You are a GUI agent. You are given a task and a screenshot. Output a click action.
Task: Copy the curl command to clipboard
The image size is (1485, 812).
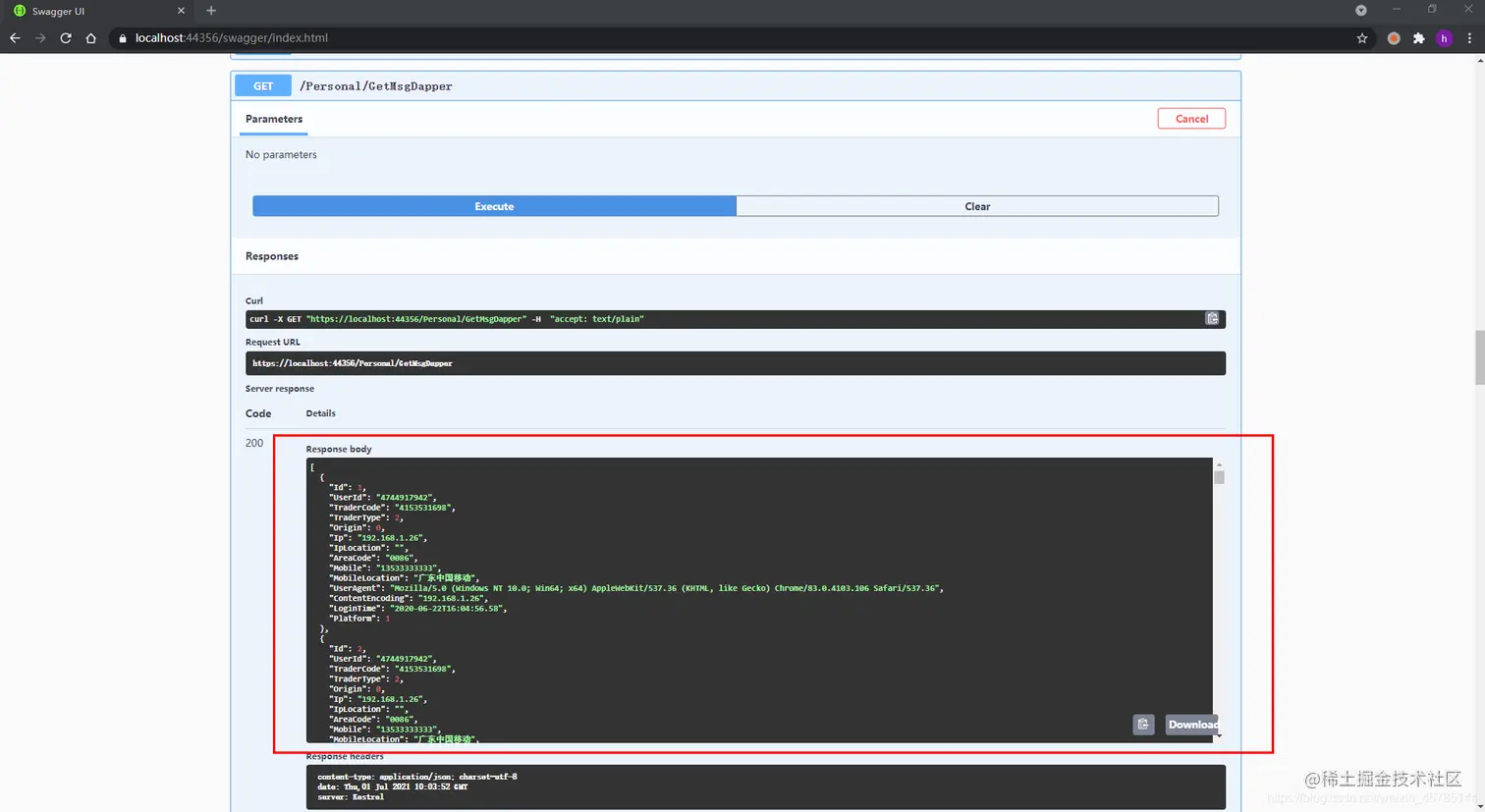tap(1213, 319)
